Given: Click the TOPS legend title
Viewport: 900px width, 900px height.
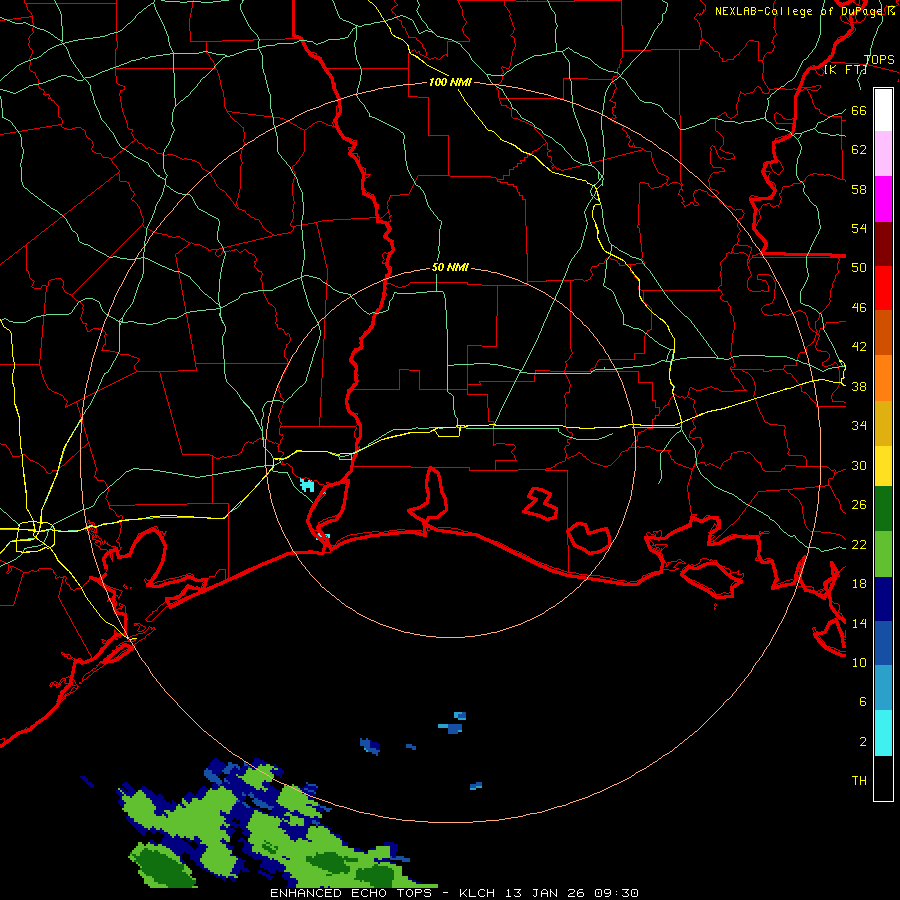Looking at the screenshot, I should 879,60.
